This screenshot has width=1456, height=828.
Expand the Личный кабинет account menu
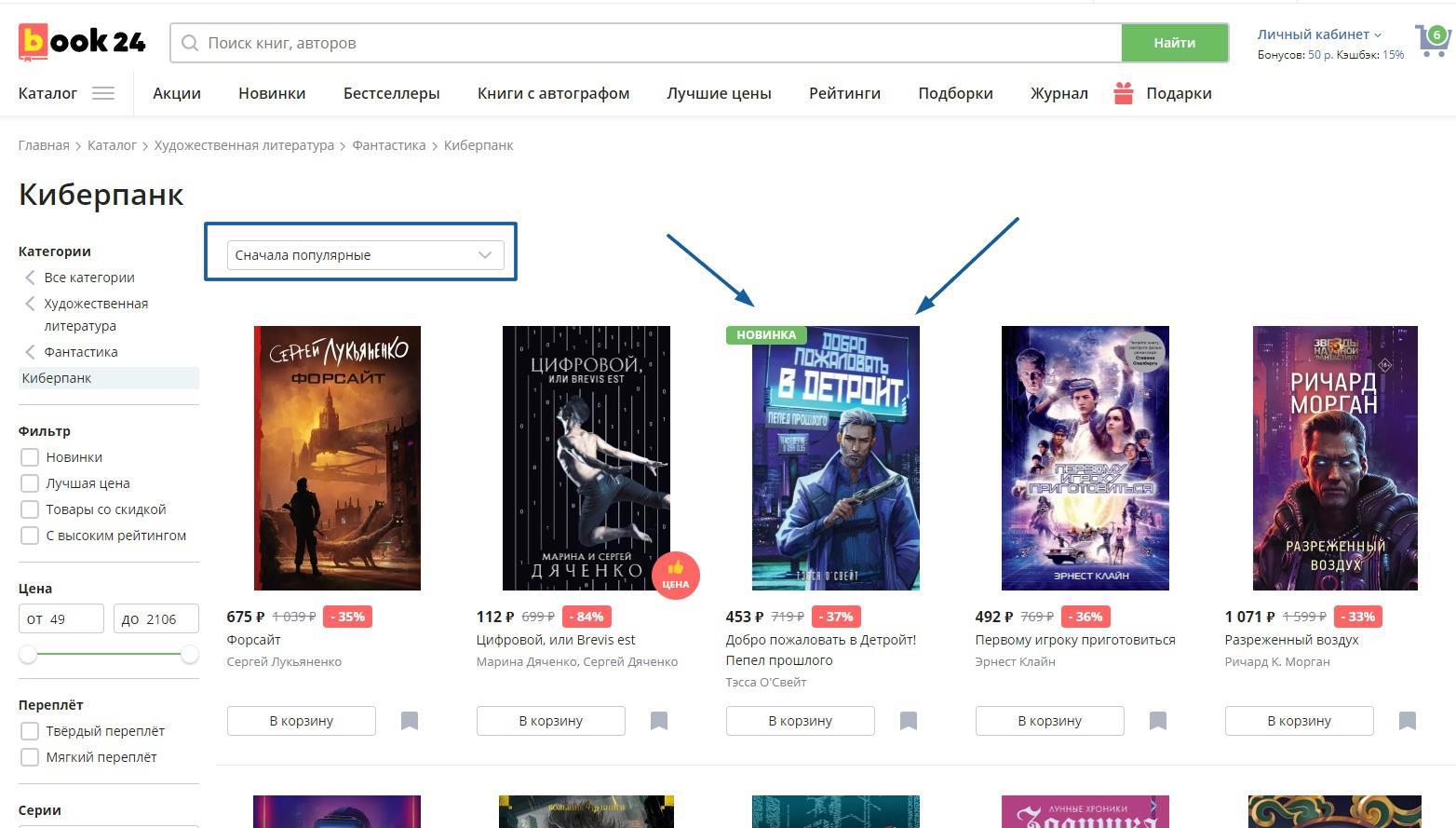click(1319, 34)
